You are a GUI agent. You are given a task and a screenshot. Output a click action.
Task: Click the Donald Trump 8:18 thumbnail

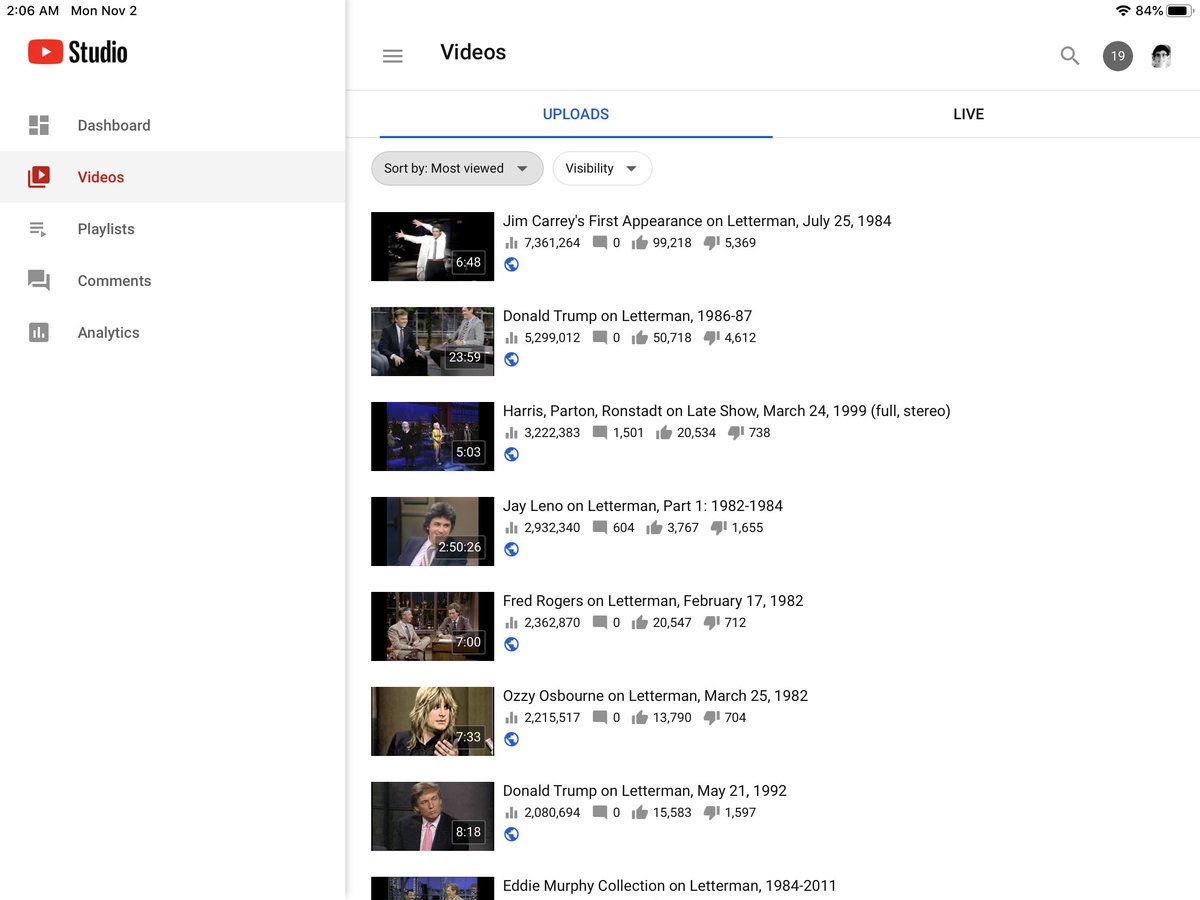click(x=432, y=816)
